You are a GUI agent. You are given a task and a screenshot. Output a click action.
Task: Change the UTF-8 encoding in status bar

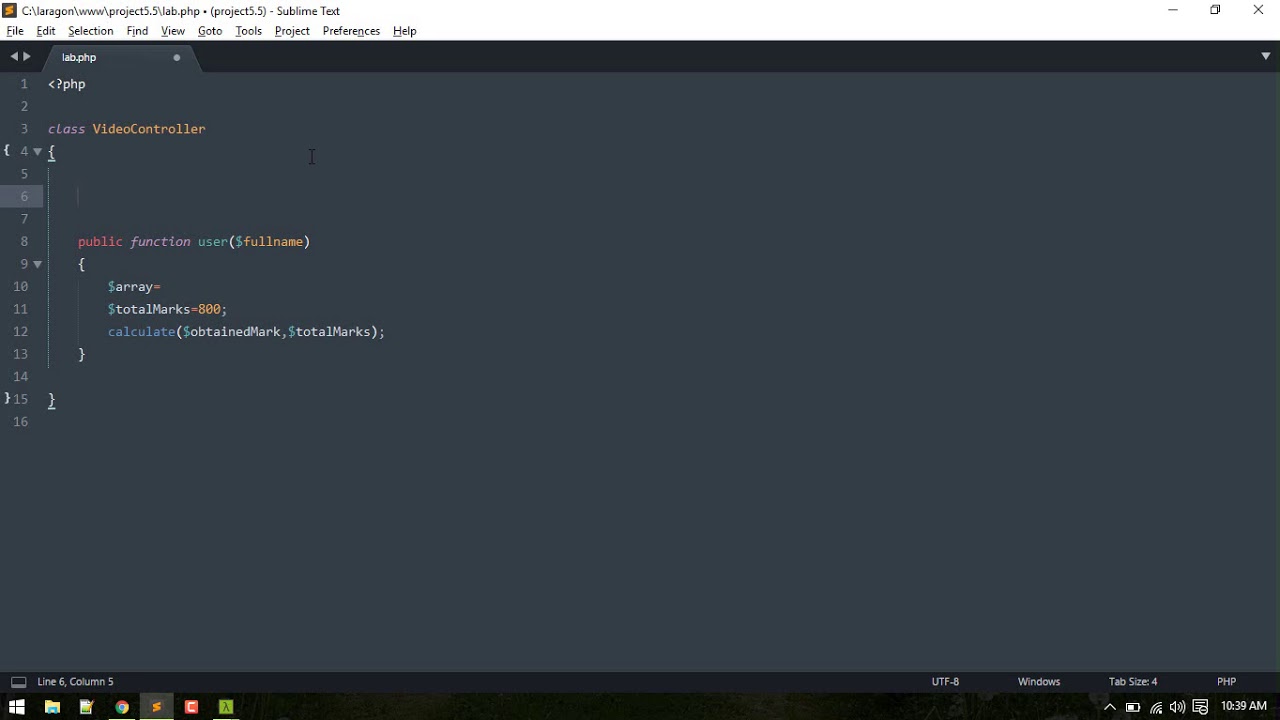pyautogui.click(x=945, y=682)
